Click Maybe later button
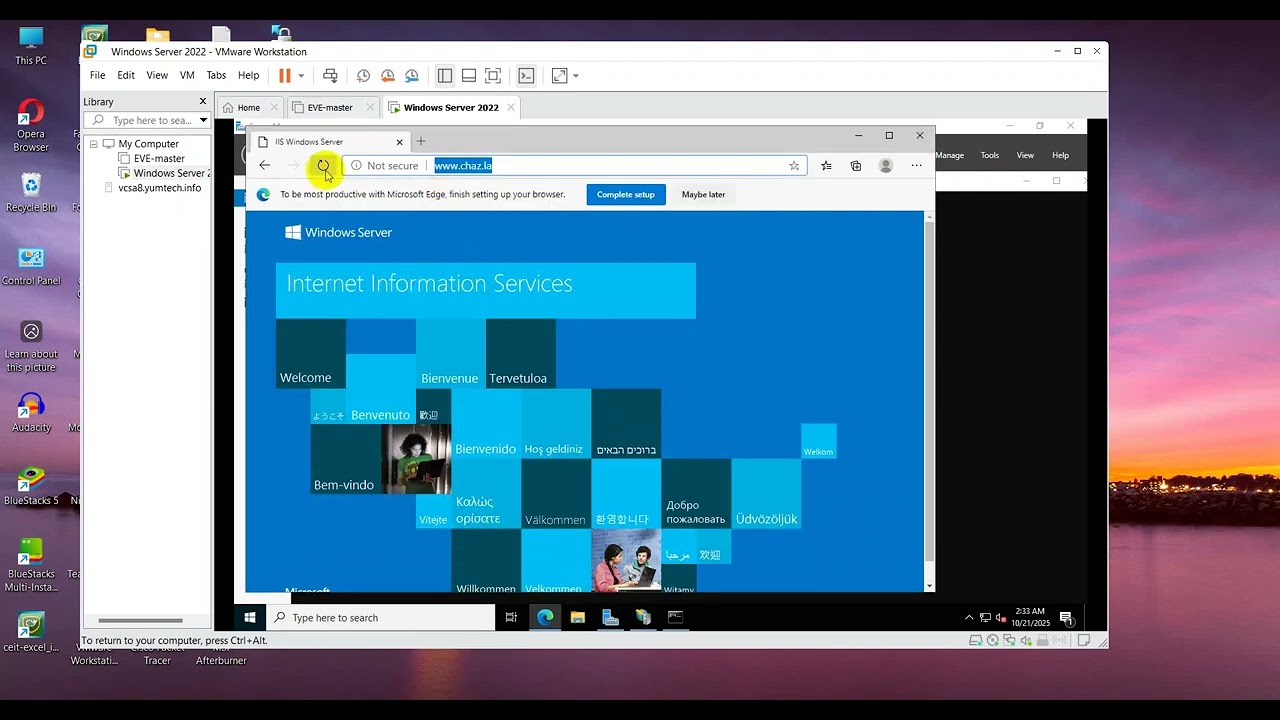This screenshot has height=720, width=1280. (703, 195)
